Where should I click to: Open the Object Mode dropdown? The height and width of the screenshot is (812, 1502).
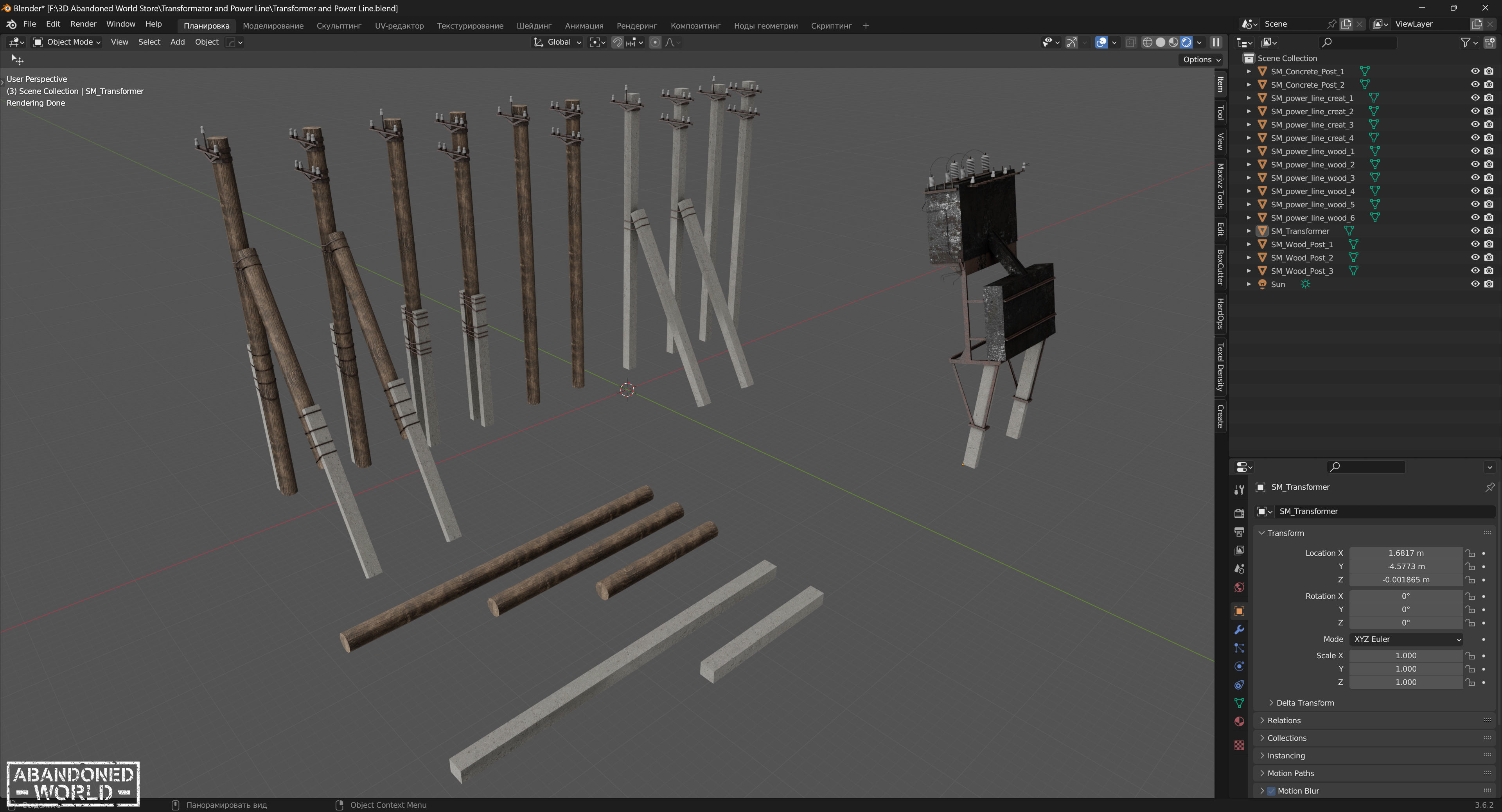coord(67,42)
